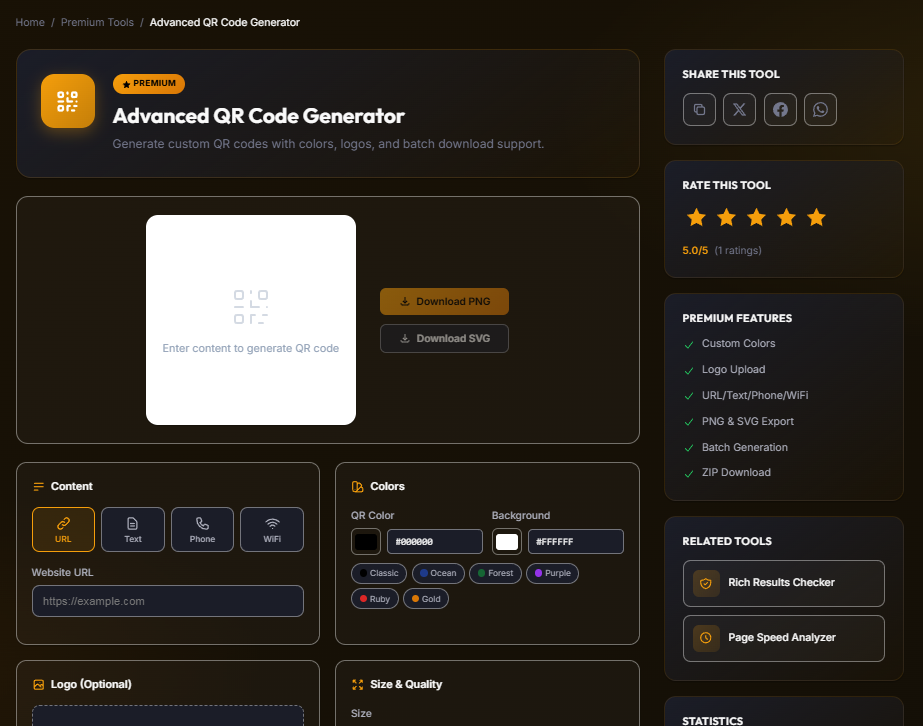This screenshot has width=923, height=726.
Task: Click the Colors panel header icon
Action: (358, 485)
